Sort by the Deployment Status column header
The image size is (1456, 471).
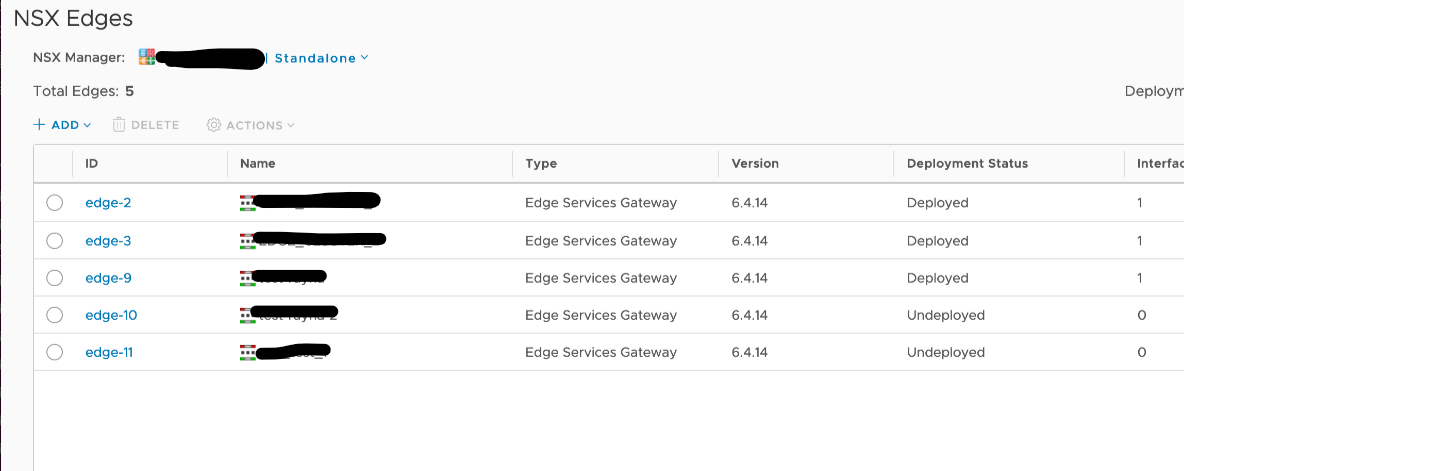tap(966, 163)
